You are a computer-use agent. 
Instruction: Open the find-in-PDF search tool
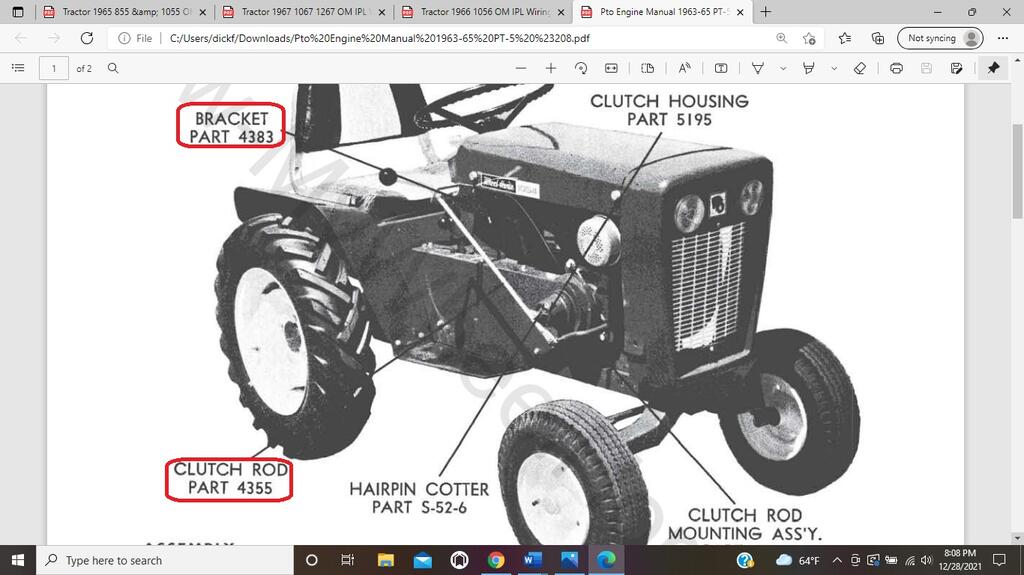tap(113, 68)
